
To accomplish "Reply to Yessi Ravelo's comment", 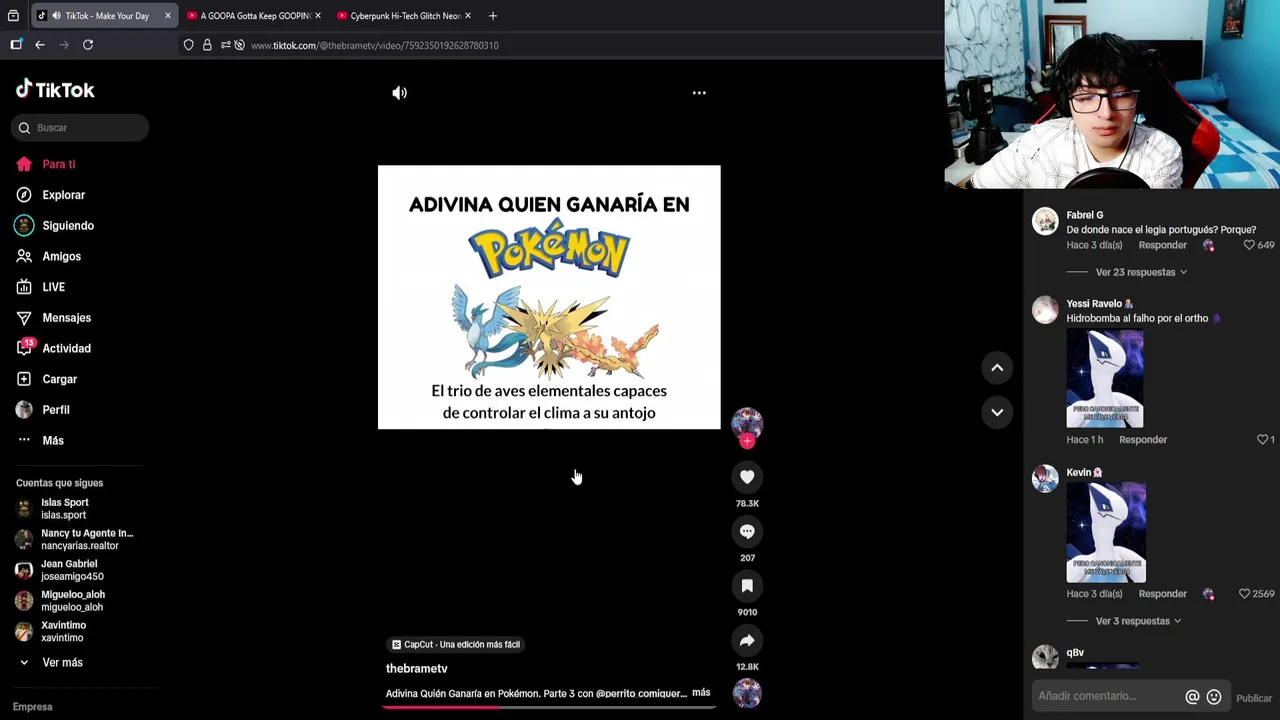I will [1143, 440].
